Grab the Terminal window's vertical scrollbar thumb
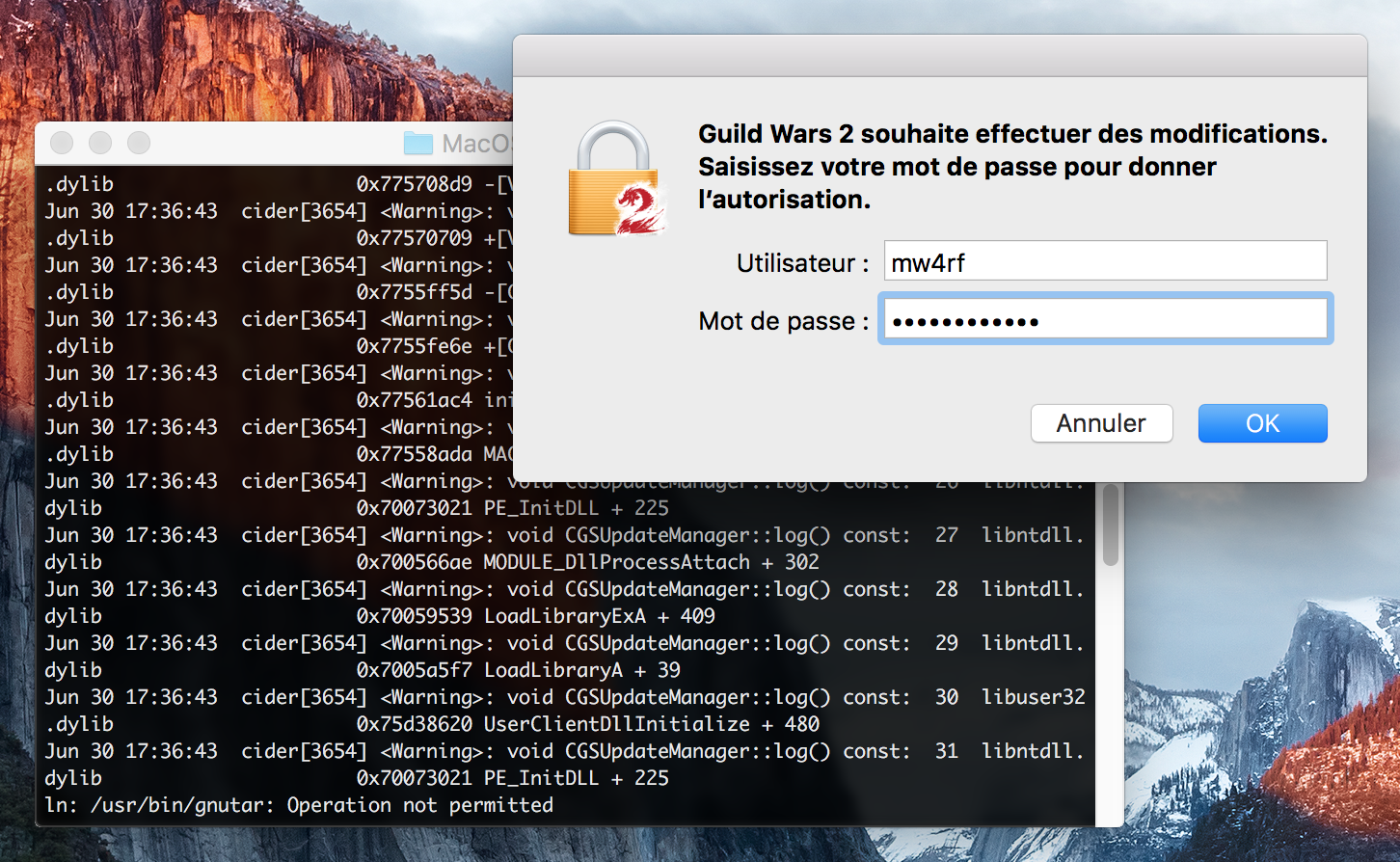The width and height of the screenshot is (1400, 862). [x=1110, y=525]
